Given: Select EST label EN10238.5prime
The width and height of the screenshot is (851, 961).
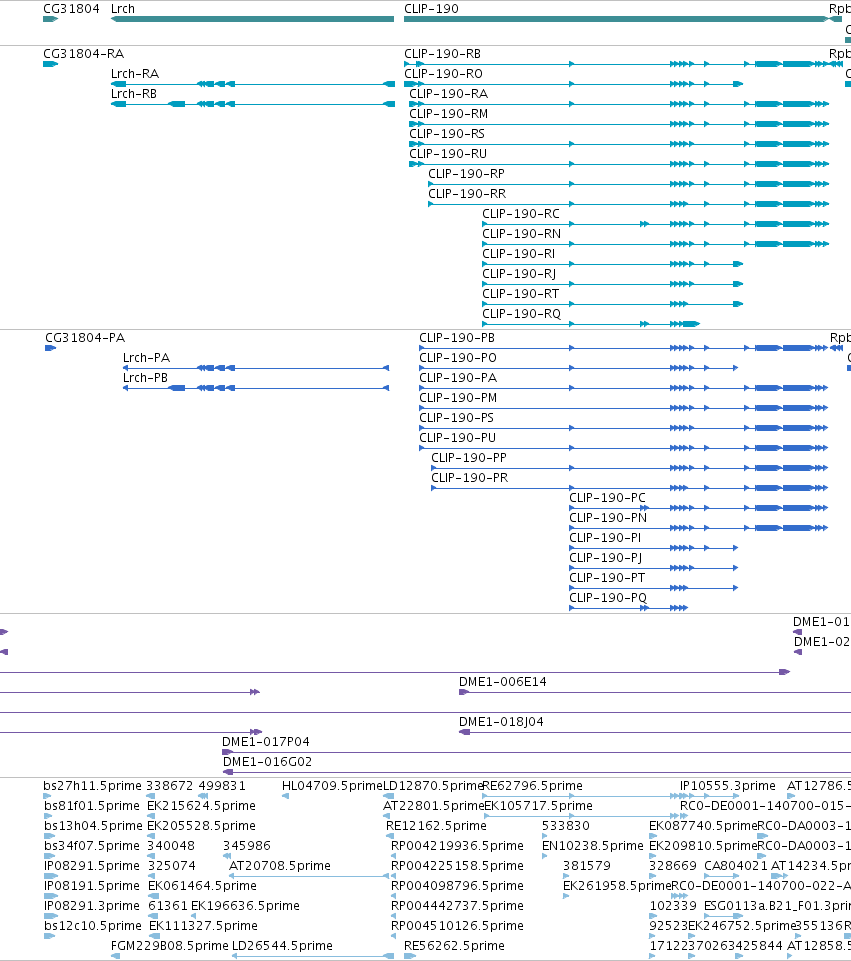Looking at the screenshot, I should [593, 846].
